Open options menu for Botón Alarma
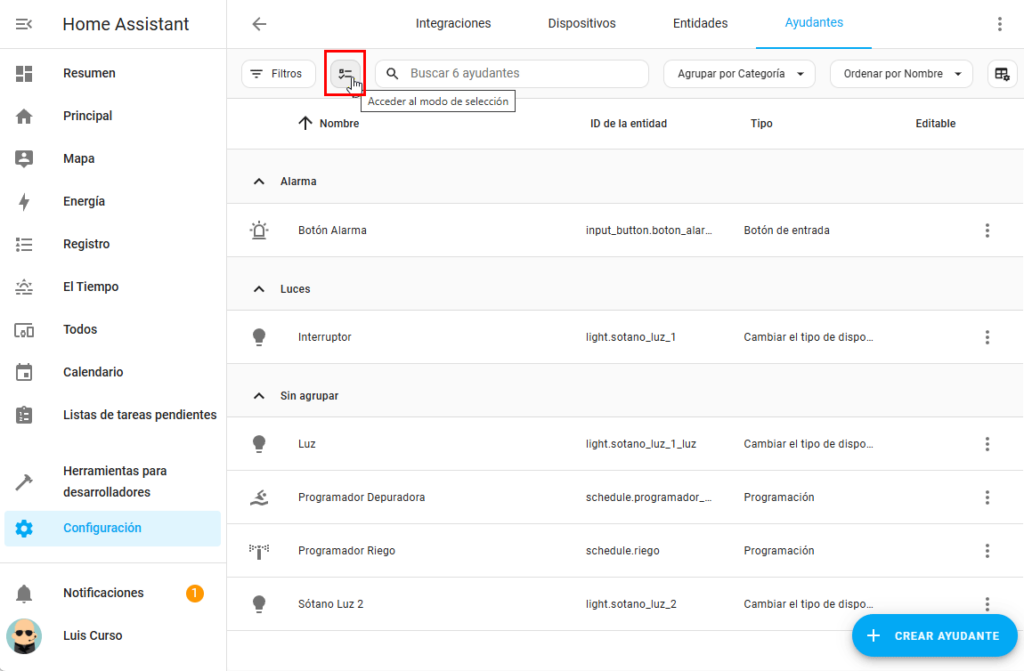 (x=987, y=230)
